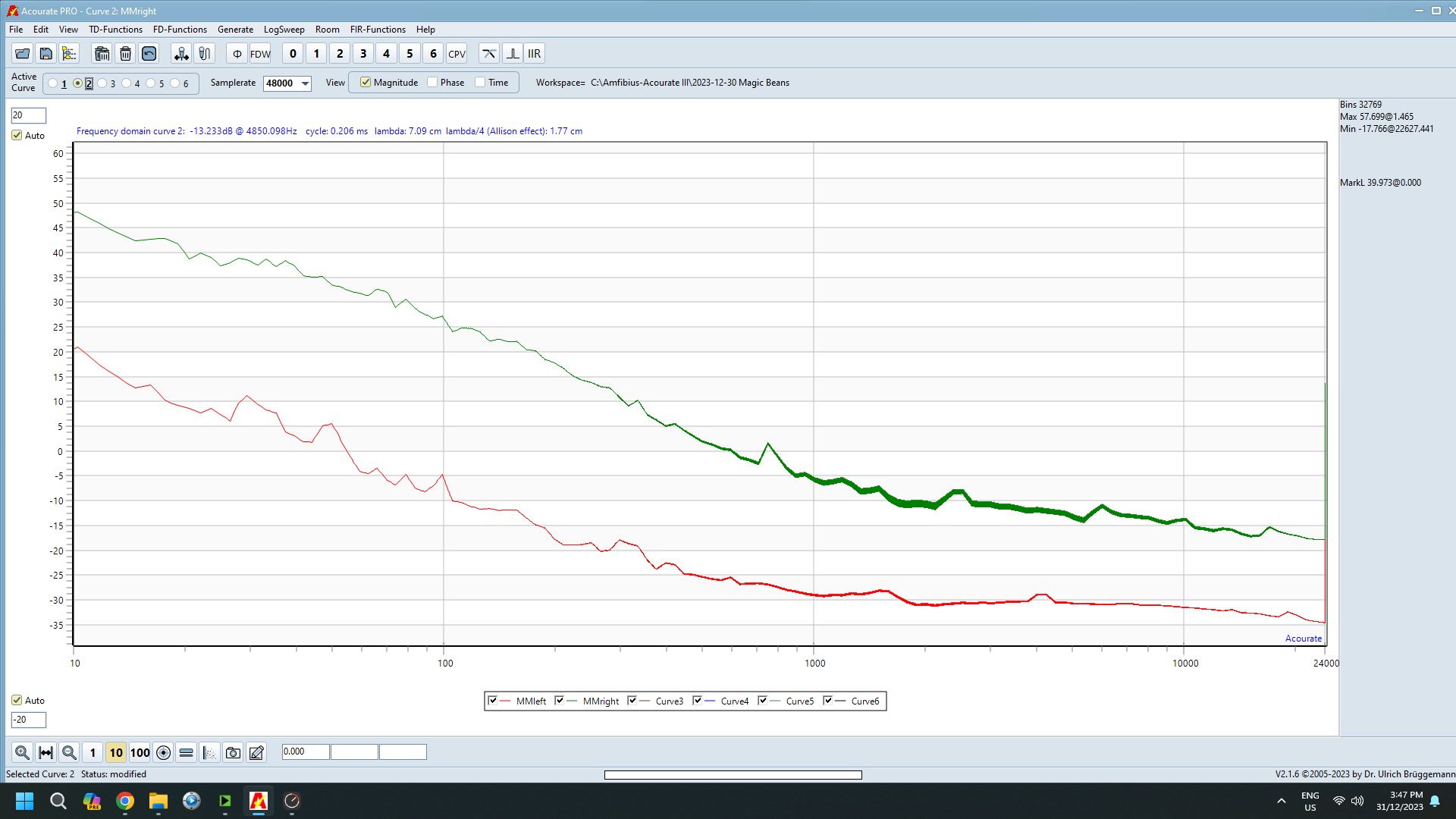The height and width of the screenshot is (819, 1456).
Task: Click the dotted scatter display icon
Action: [209, 752]
